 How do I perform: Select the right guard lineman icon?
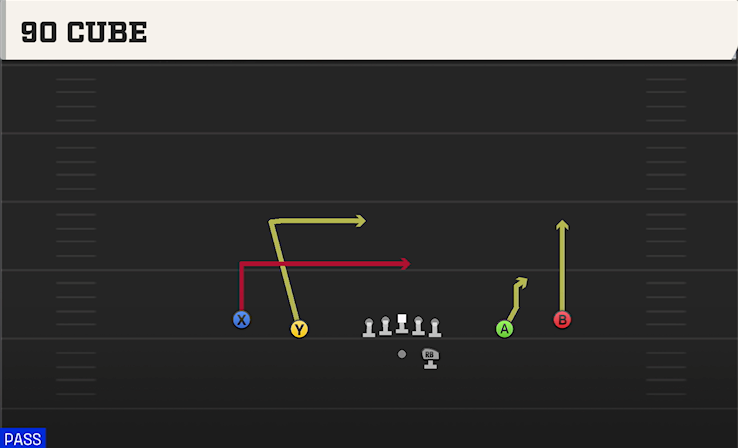418,326
